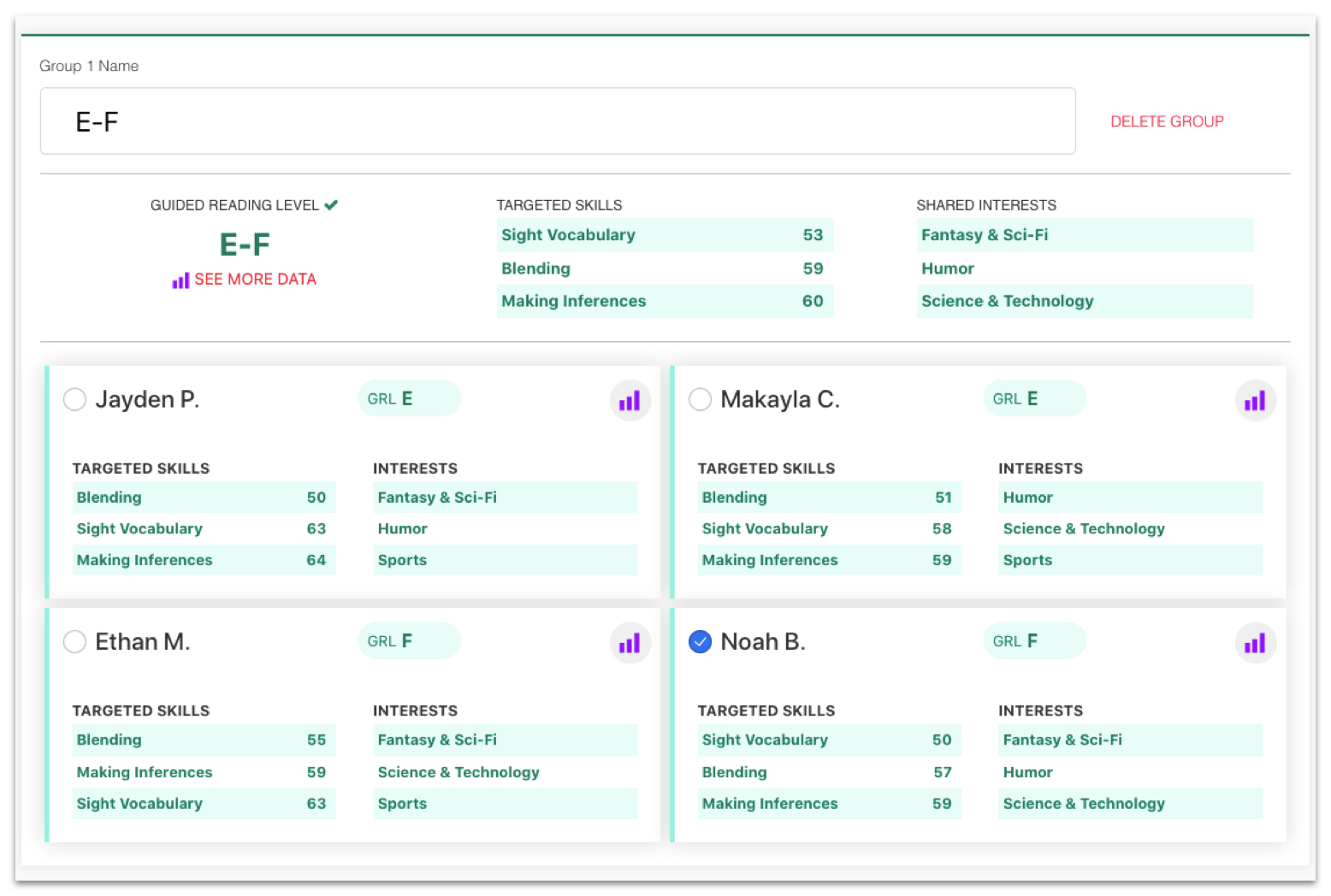This screenshot has height=896, width=1331.
Task: Open Jayden P.'s data chart icon
Action: click(630, 401)
